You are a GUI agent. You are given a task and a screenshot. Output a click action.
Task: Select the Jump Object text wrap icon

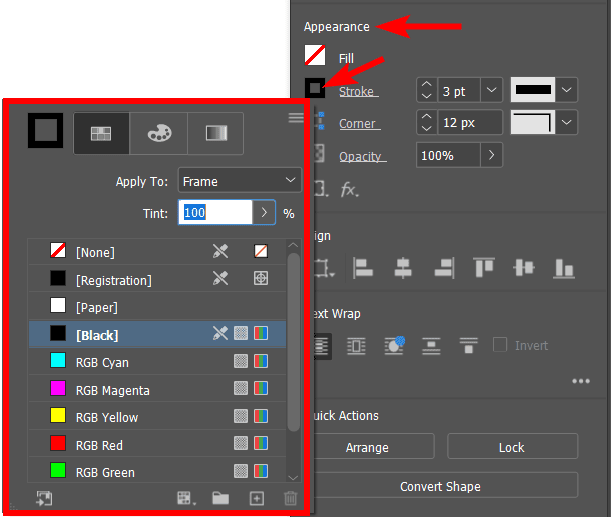point(430,346)
